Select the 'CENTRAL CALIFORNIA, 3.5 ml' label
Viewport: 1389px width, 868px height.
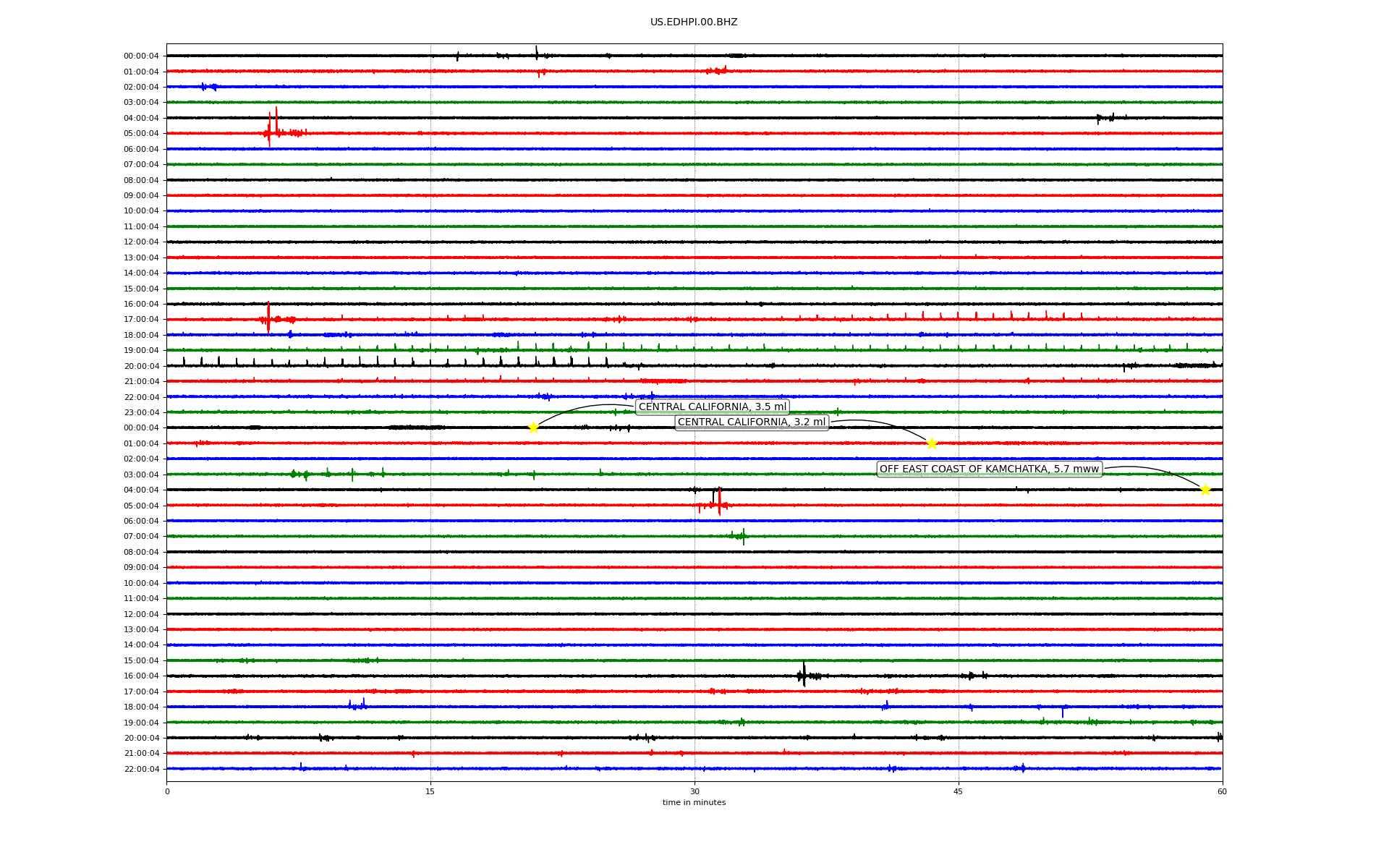pos(712,407)
